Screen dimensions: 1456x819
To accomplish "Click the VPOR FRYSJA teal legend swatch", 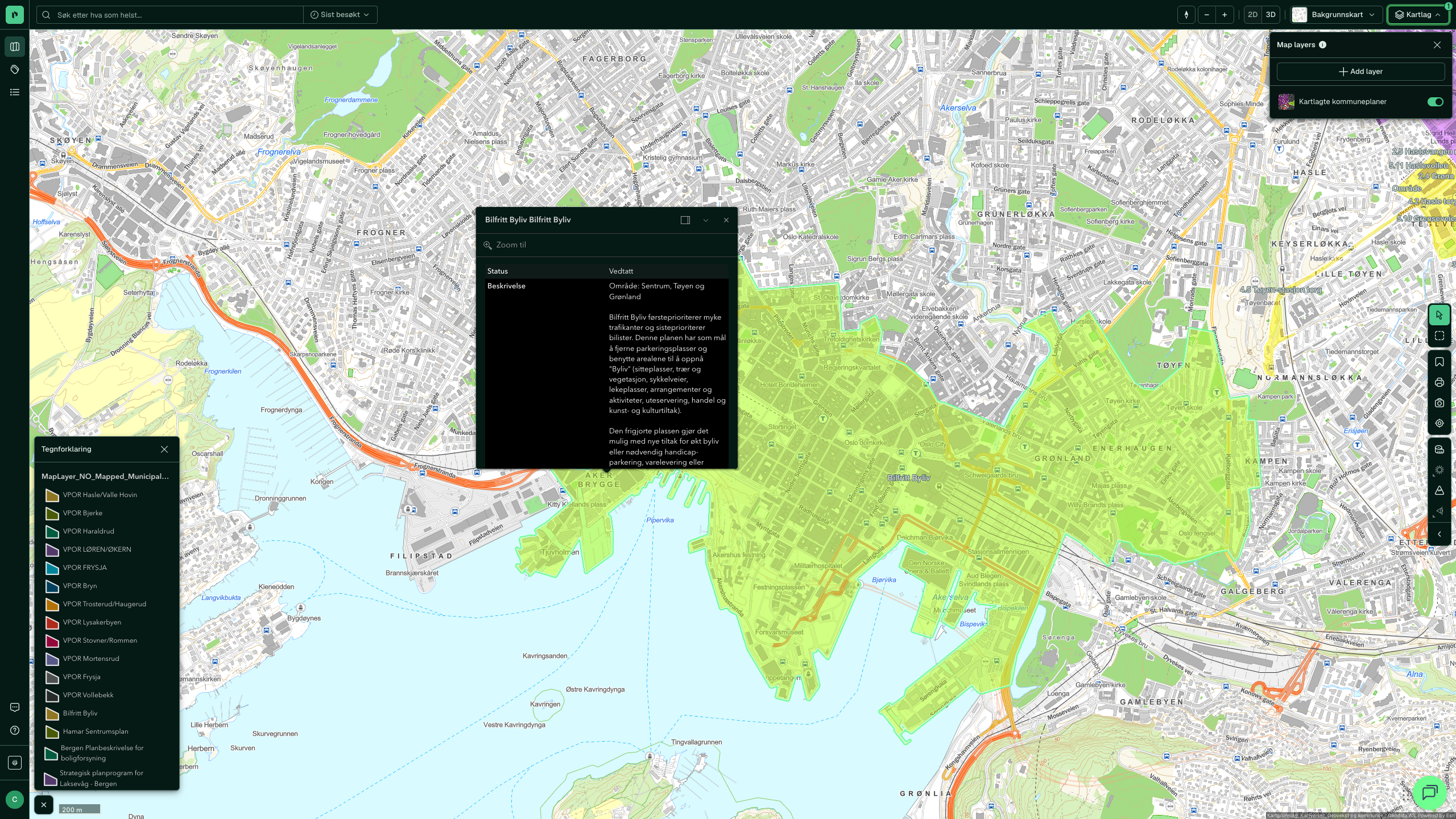I will coord(52,568).
